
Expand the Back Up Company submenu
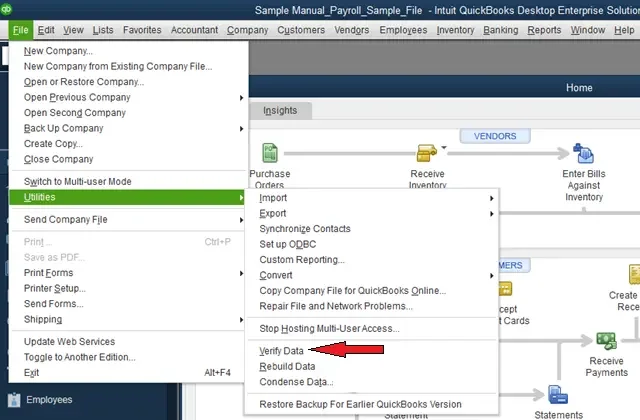pos(241,129)
